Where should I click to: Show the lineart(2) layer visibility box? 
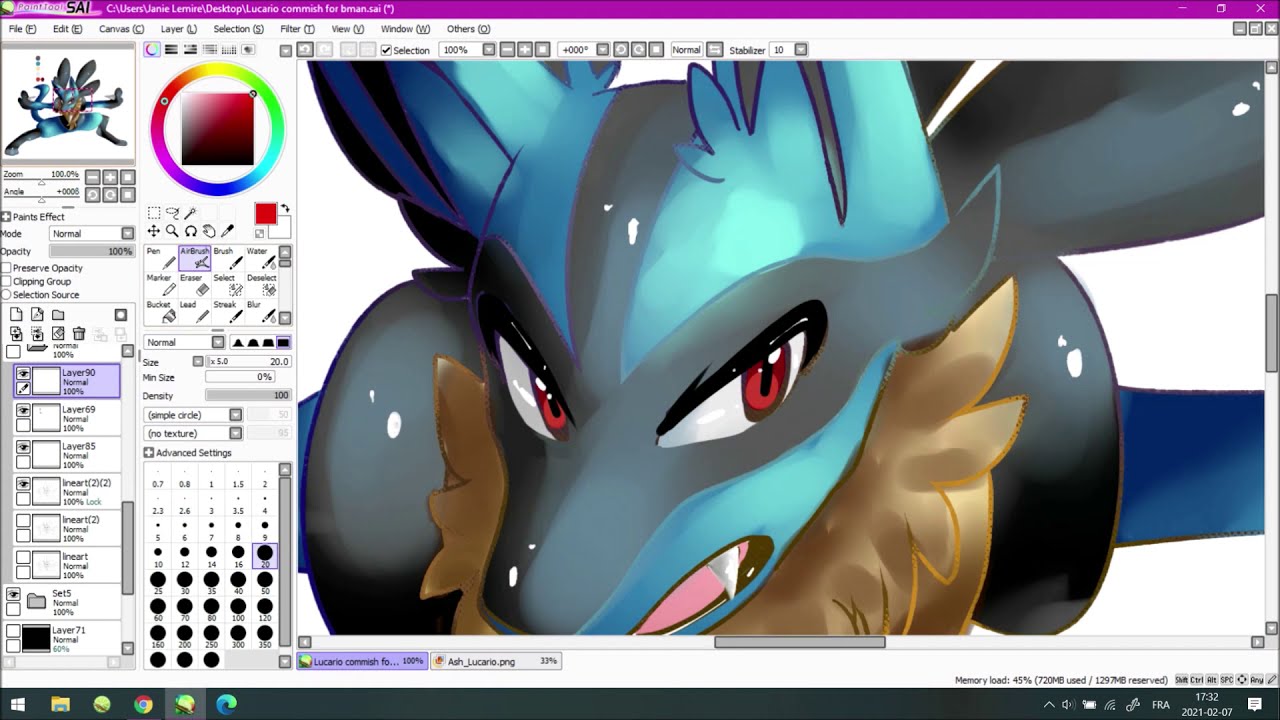point(23,522)
